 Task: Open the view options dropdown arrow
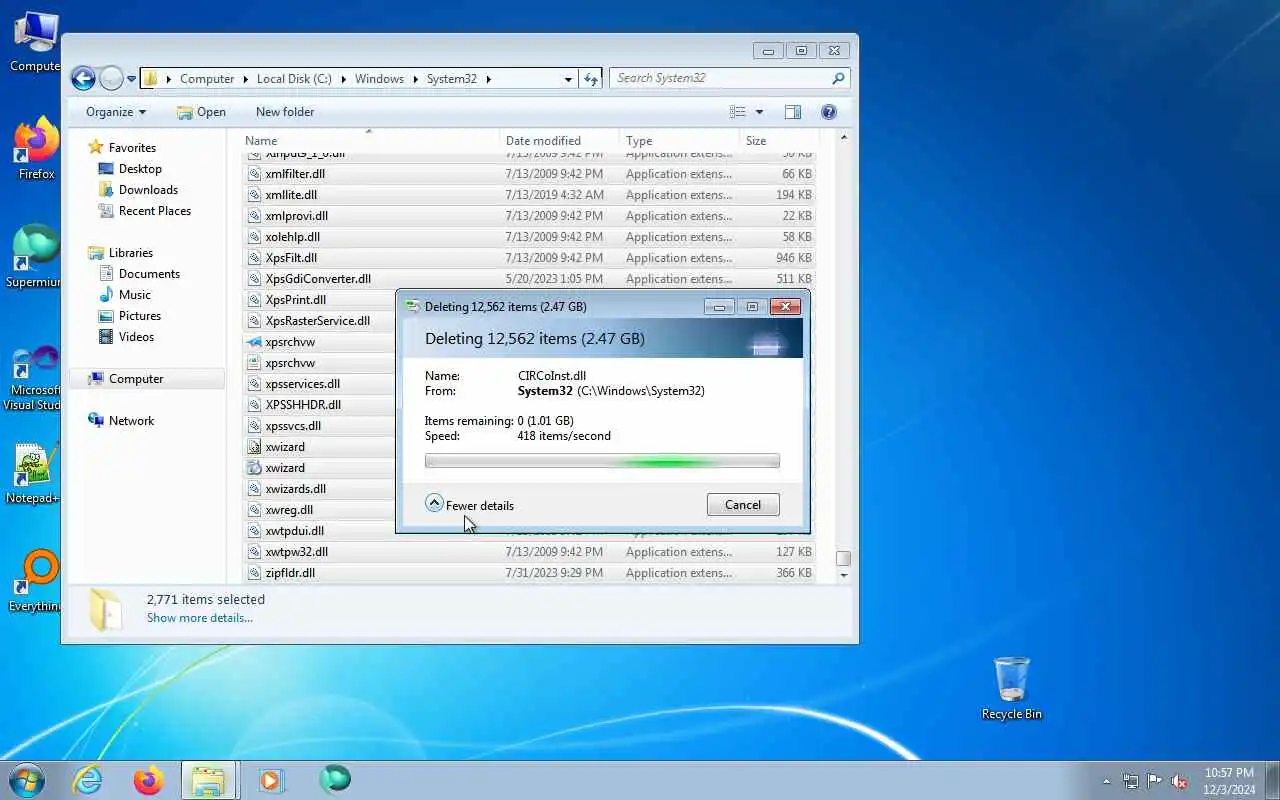click(x=759, y=112)
